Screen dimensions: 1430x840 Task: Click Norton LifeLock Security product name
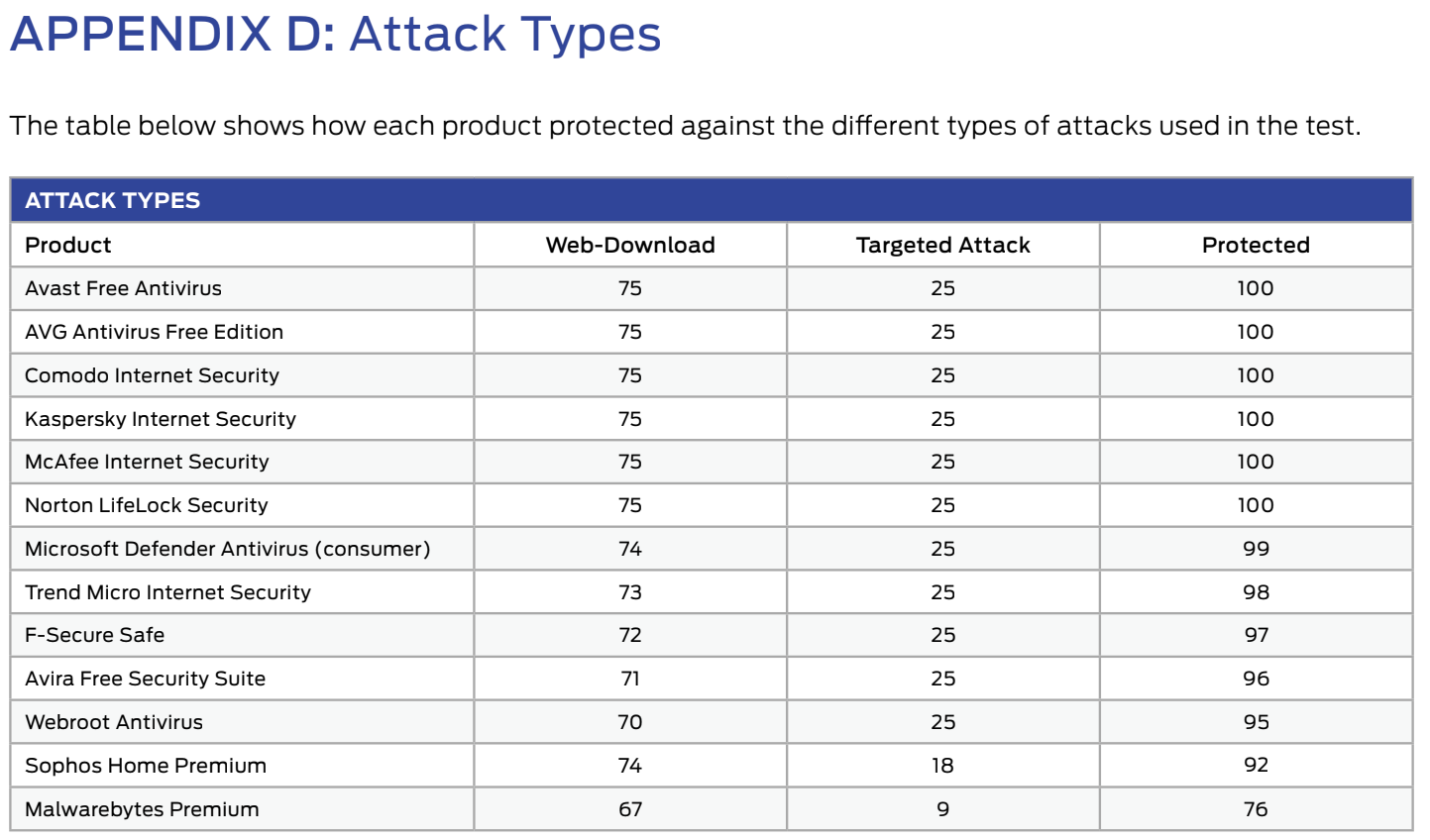[x=147, y=505]
